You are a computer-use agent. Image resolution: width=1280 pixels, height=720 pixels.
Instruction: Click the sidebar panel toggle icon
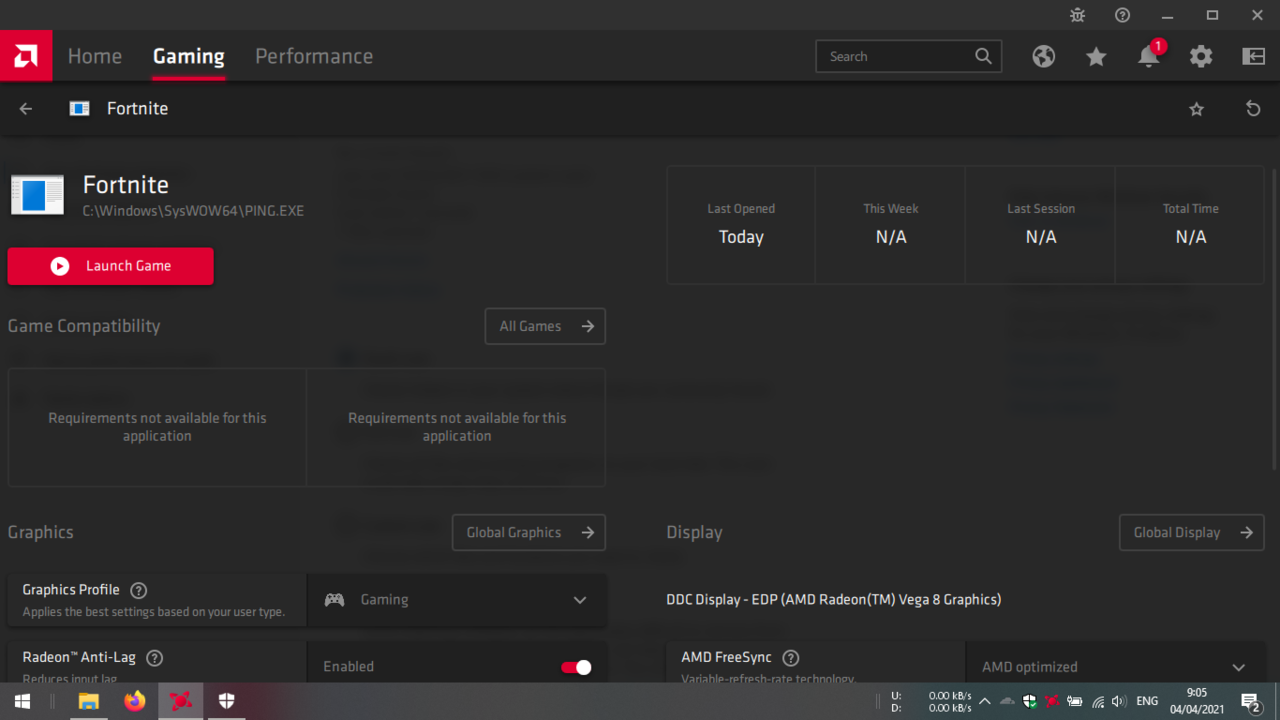pos(1253,56)
